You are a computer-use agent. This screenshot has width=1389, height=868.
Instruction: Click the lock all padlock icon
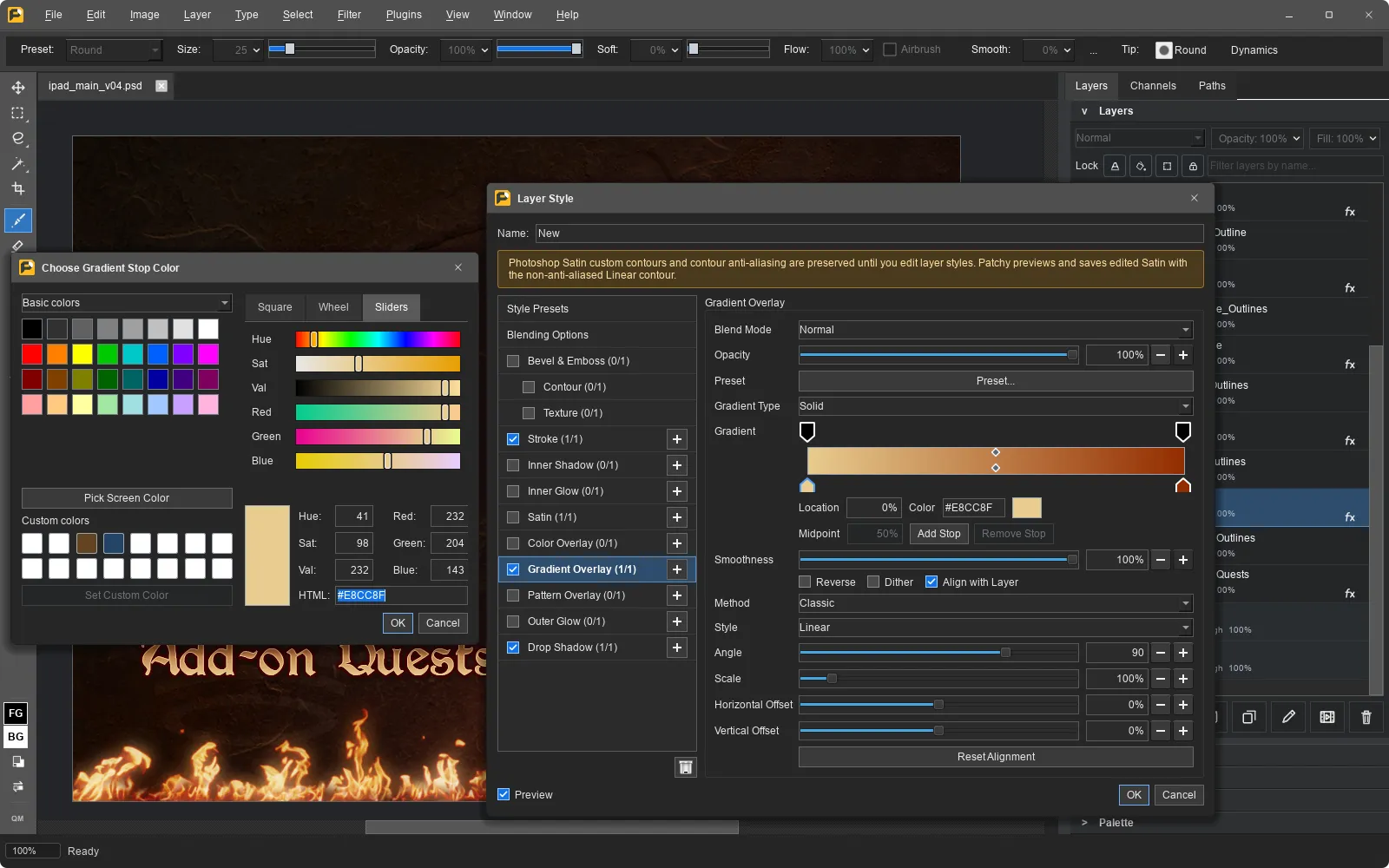coord(1193,166)
